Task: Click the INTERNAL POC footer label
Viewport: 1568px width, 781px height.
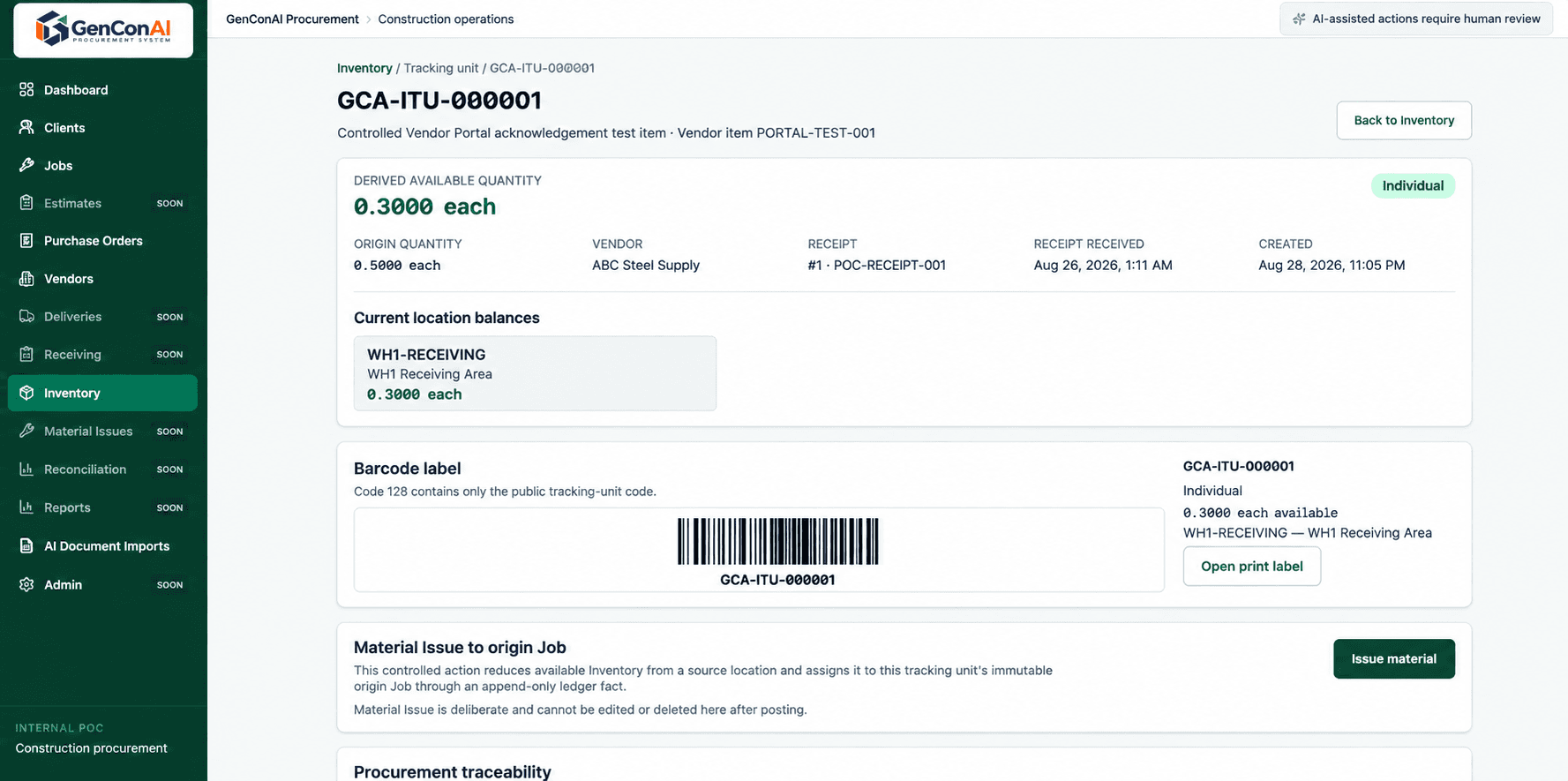Action: (59, 728)
